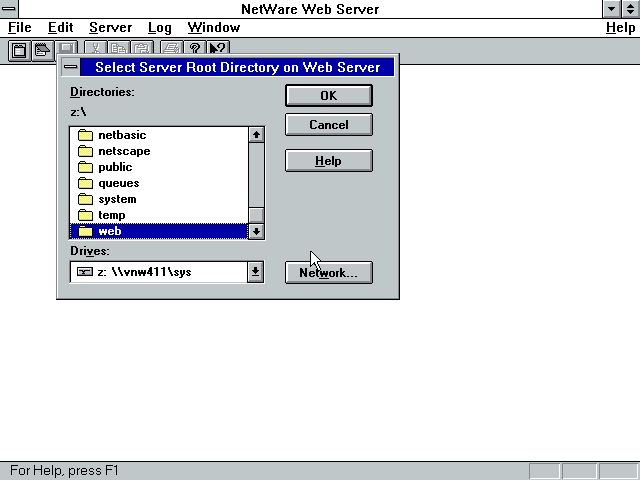Select the temp folder icon
This screenshot has height=480, width=640.
[x=85, y=215]
